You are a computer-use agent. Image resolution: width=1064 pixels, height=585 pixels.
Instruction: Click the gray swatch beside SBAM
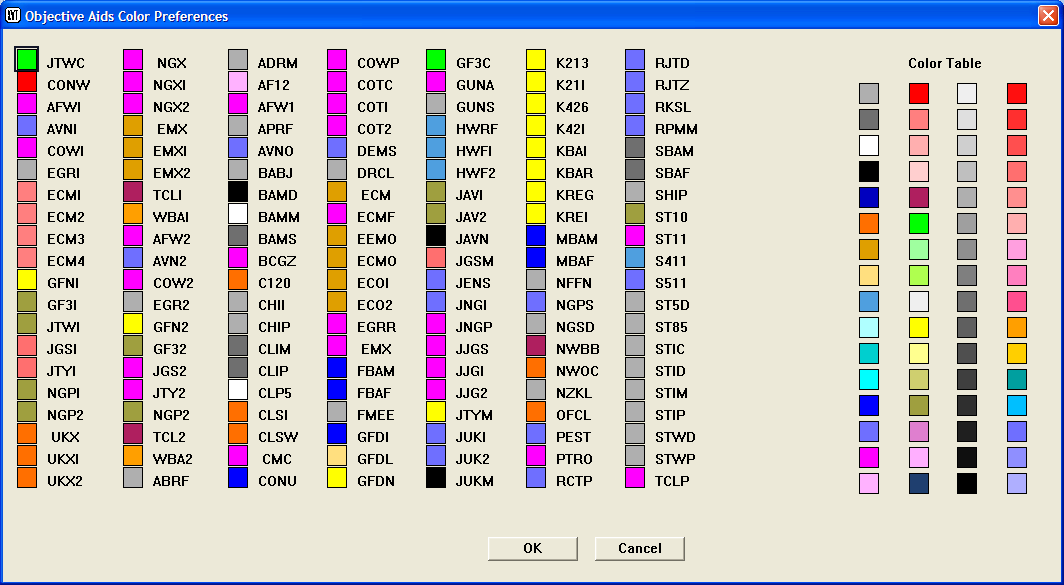click(x=634, y=149)
